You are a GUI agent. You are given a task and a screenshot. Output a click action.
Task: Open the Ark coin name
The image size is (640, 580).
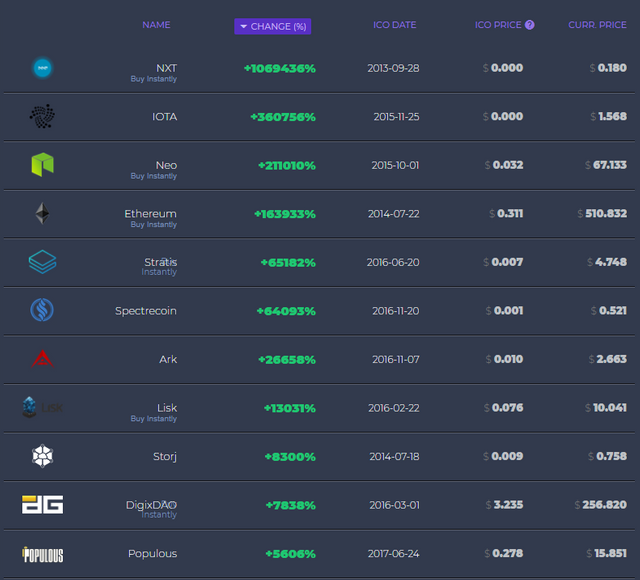(168, 359)
